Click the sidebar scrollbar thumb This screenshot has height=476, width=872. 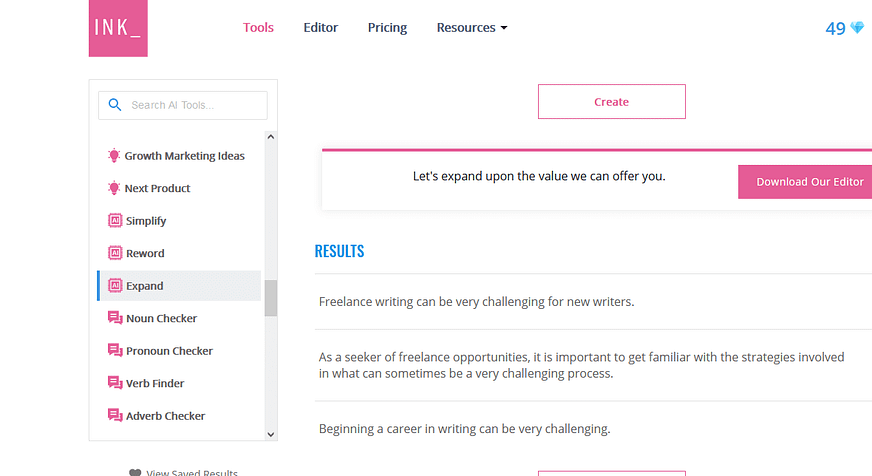tap(270, 298)
